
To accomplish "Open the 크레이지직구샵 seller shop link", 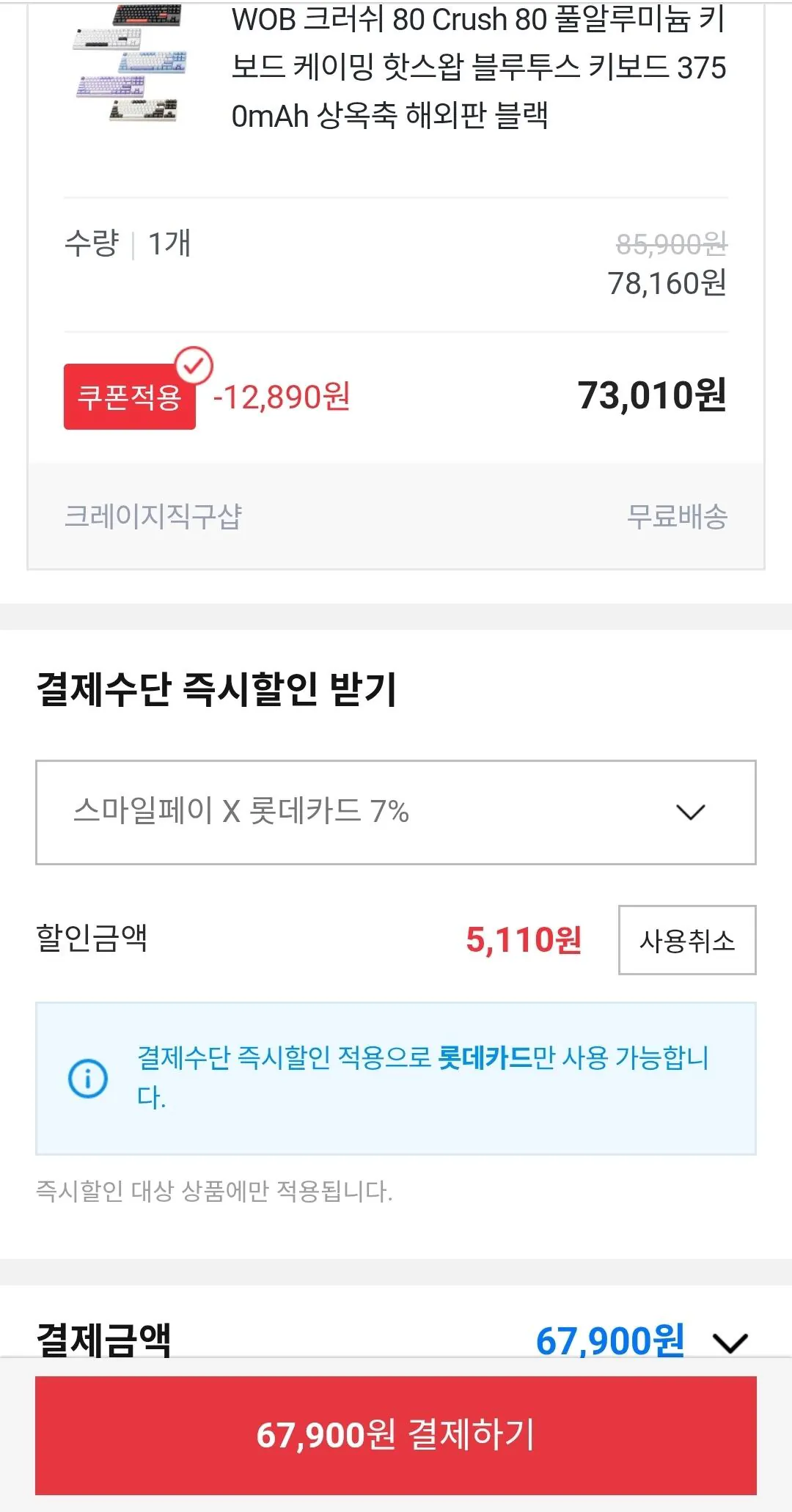I will pyautogui.click(x=153, y=516).
